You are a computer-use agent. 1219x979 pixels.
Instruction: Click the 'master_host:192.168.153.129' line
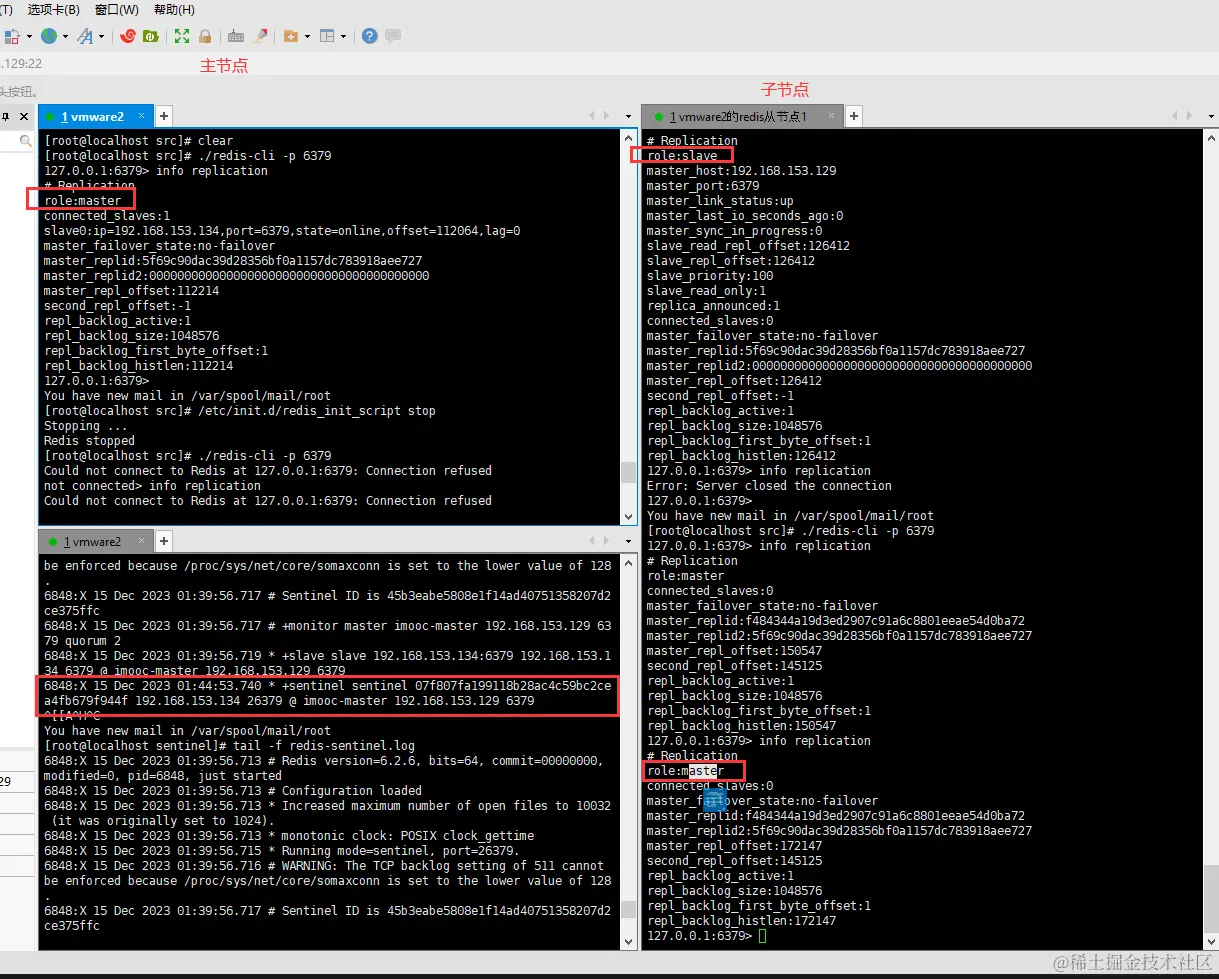[x=741, y=171]
